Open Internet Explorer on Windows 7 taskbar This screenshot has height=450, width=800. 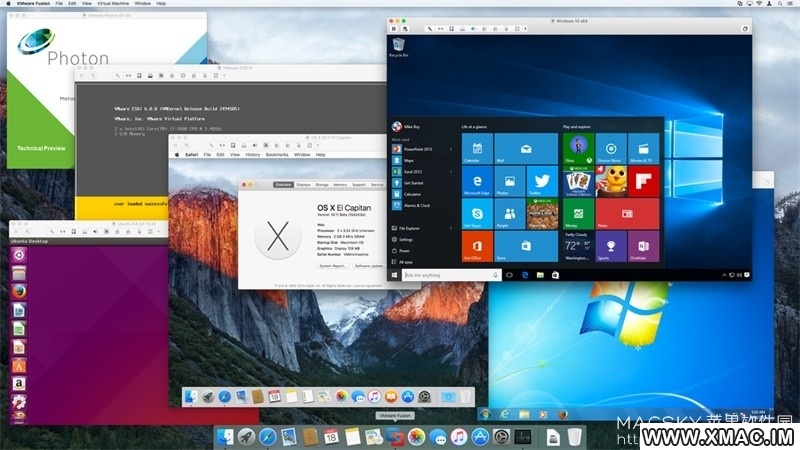click(505, 414)
